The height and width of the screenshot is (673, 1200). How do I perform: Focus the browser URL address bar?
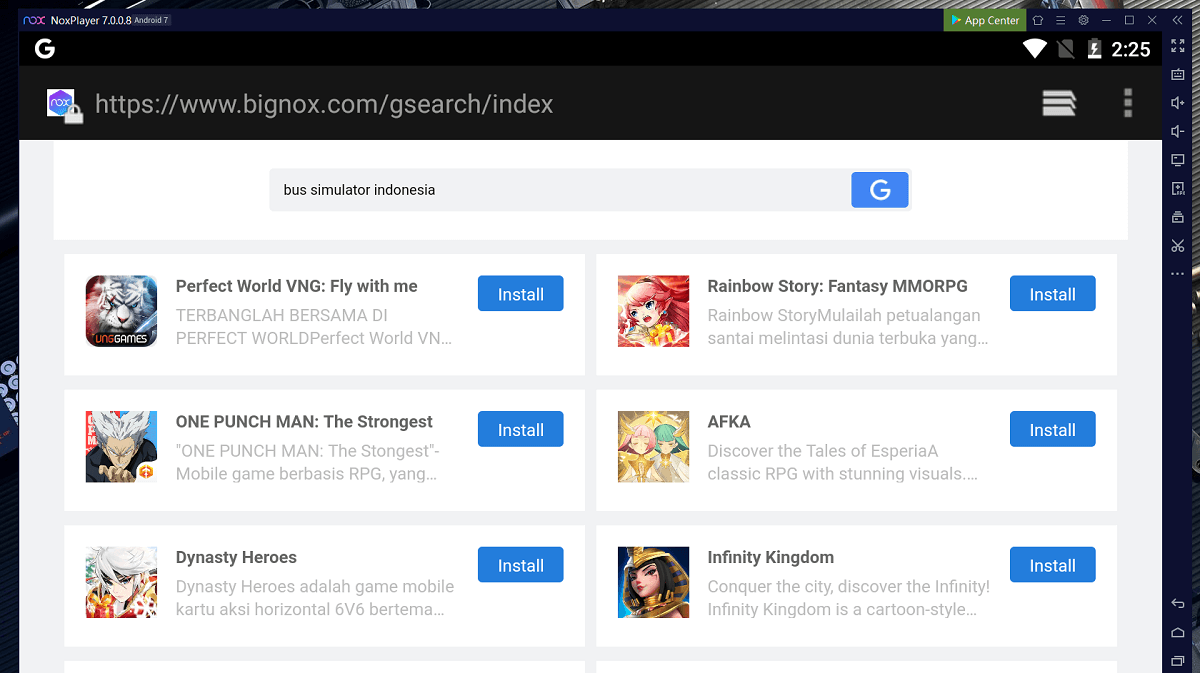click(x=324, y=104)
